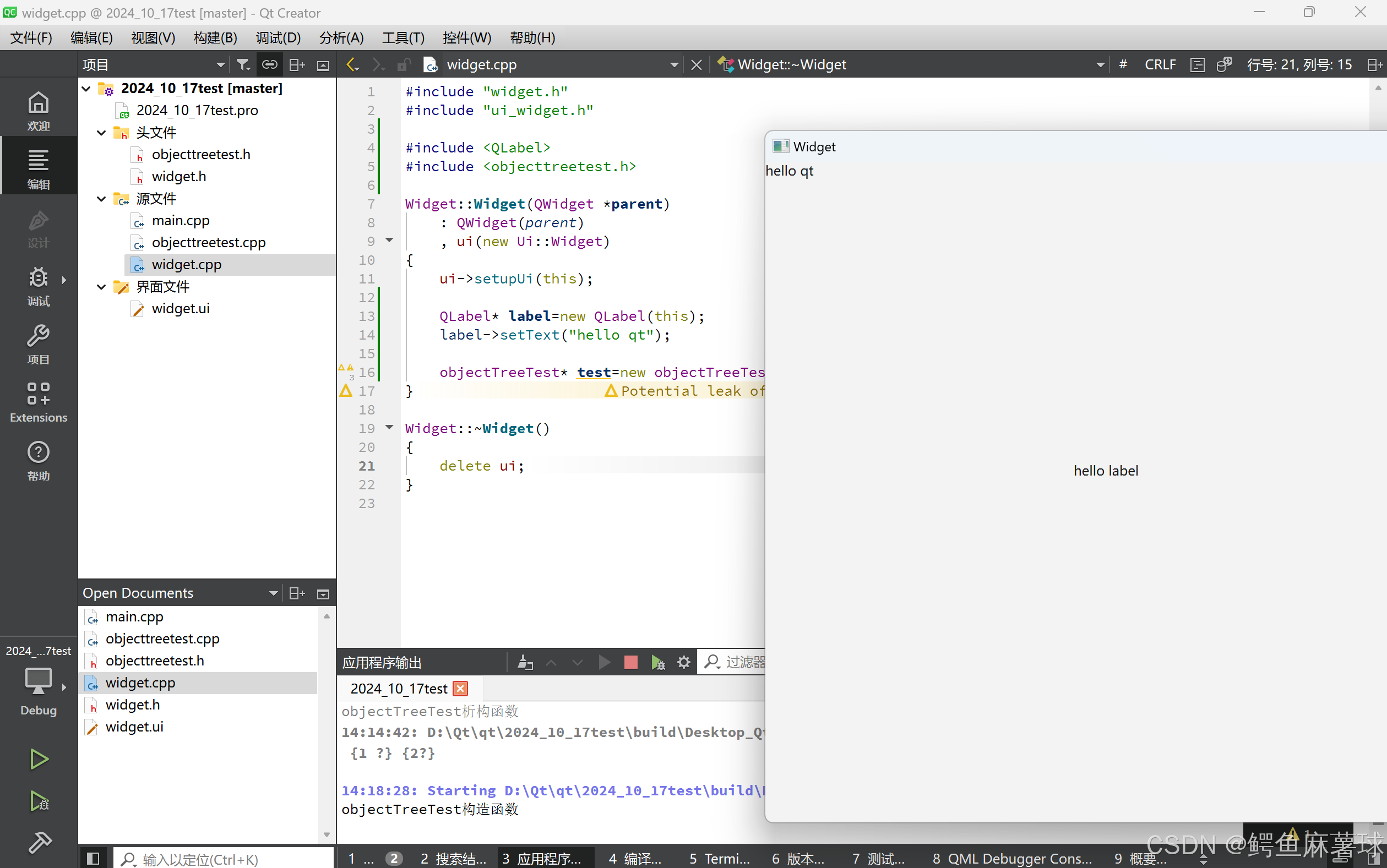Select main.cpp in project tree

pos(181,221)
